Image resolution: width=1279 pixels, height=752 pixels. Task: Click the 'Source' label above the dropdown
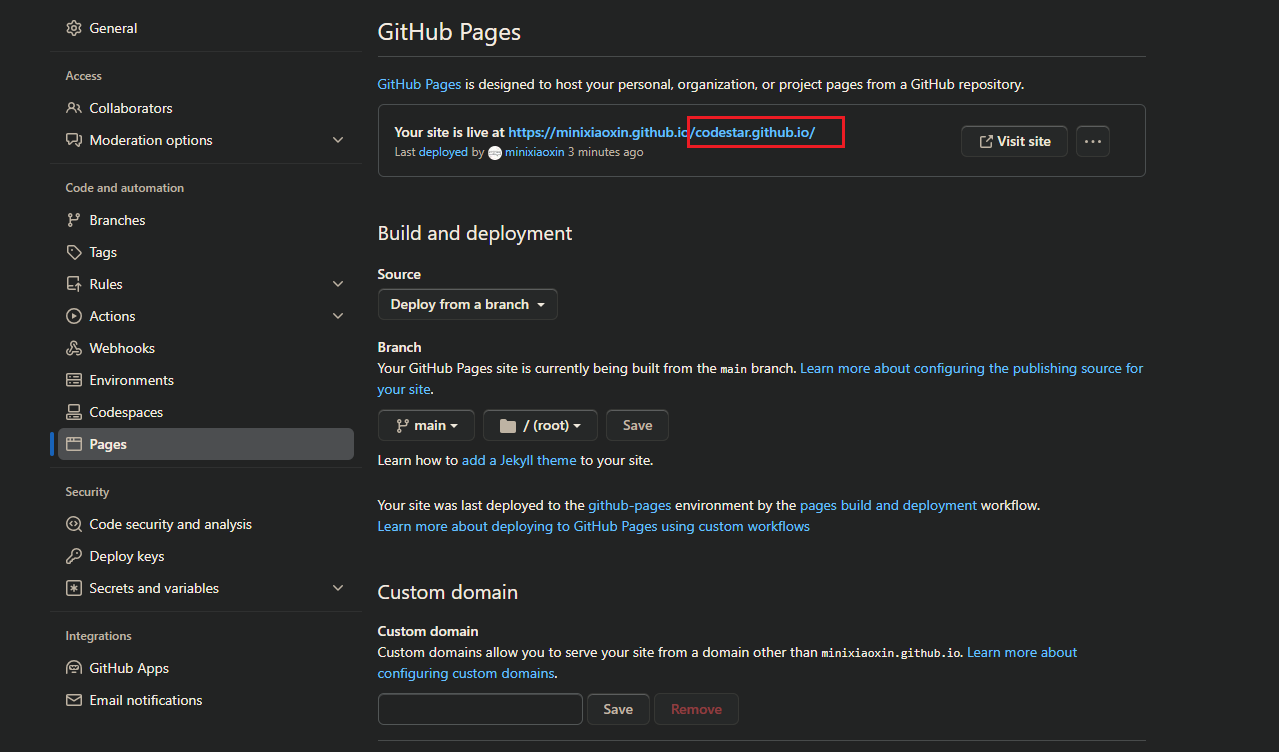399,274
